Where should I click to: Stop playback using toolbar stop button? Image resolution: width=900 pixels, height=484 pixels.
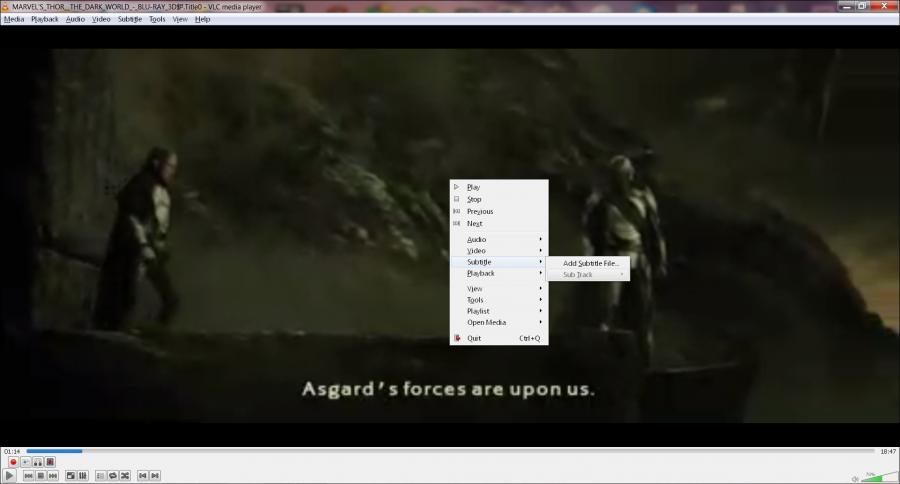click(x=40, y=476)
